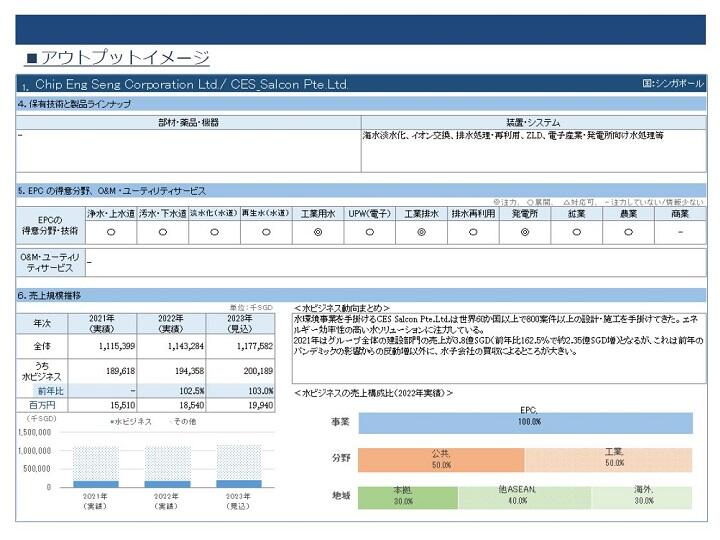Viewport: 720px width, 540px height.
Task: Click the double-circle symbol under 発電所
Action: pos(525,232)
